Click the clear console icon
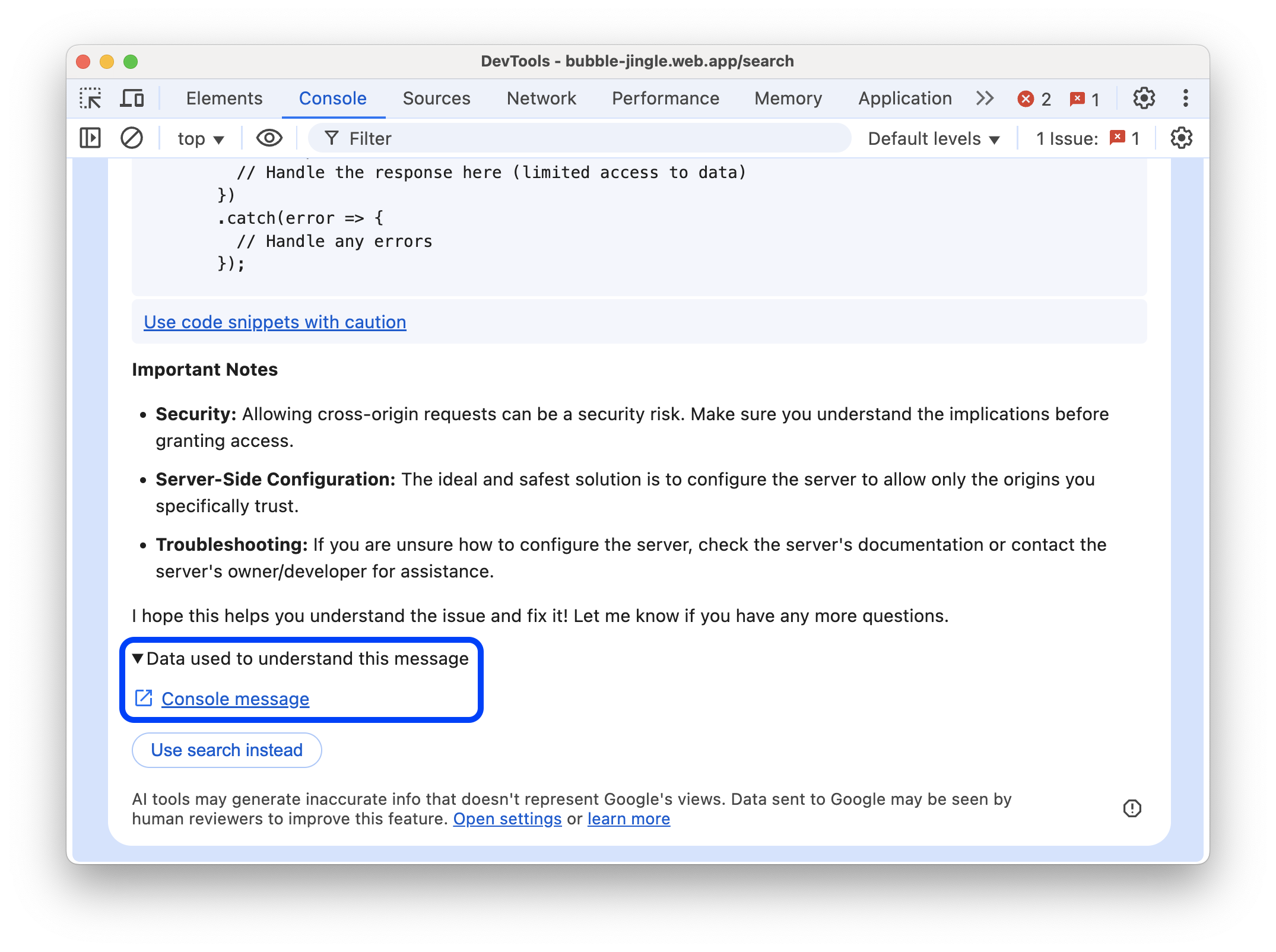This screenshot has height=952, width=1276. pos(132,138)
